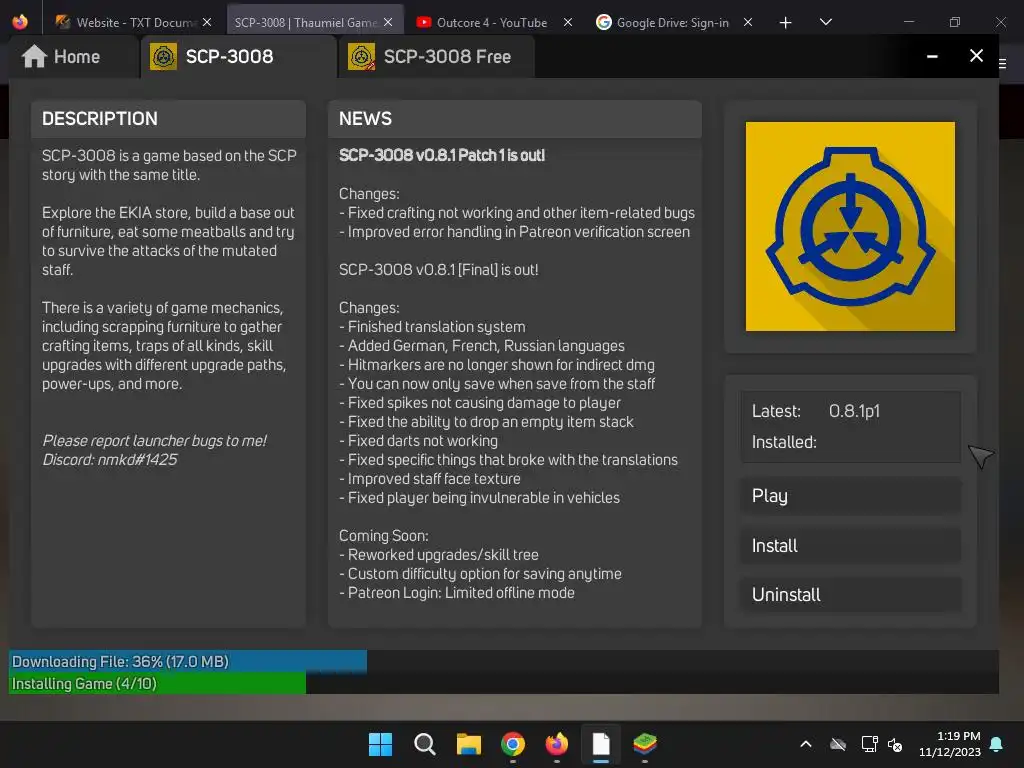This screenshot has height=768, width=1024.
Task: Minimize the launcher window
Action: click(932, 57)
